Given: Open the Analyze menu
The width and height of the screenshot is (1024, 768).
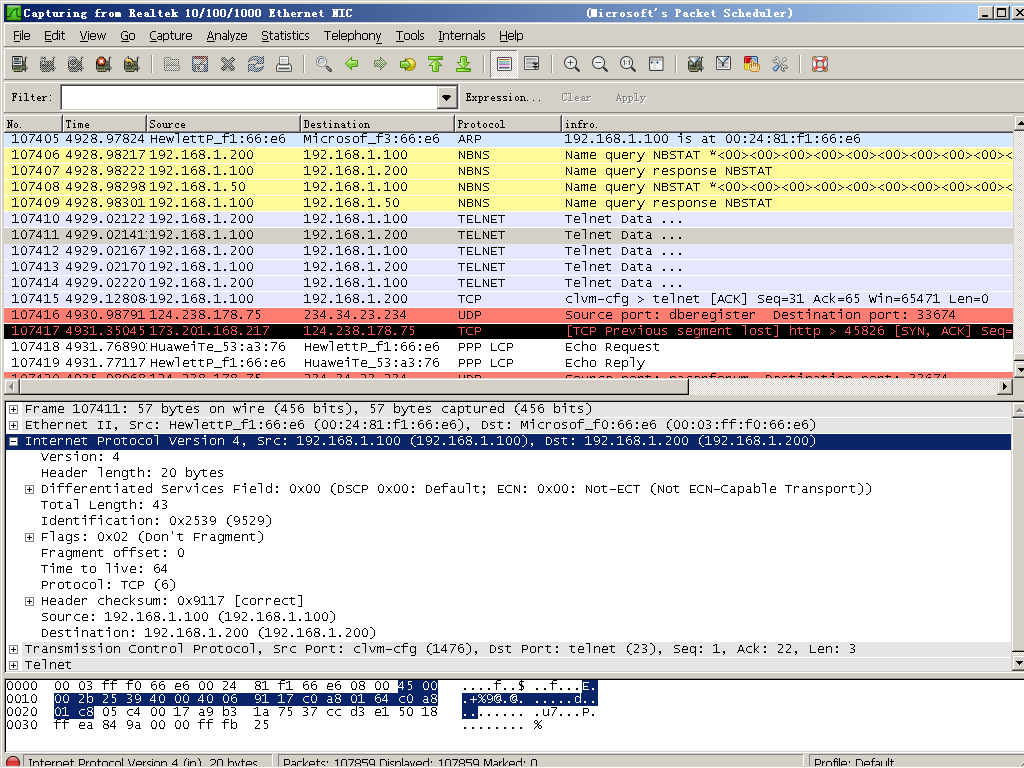Looking at the screenshot, I should pos(227,36).
